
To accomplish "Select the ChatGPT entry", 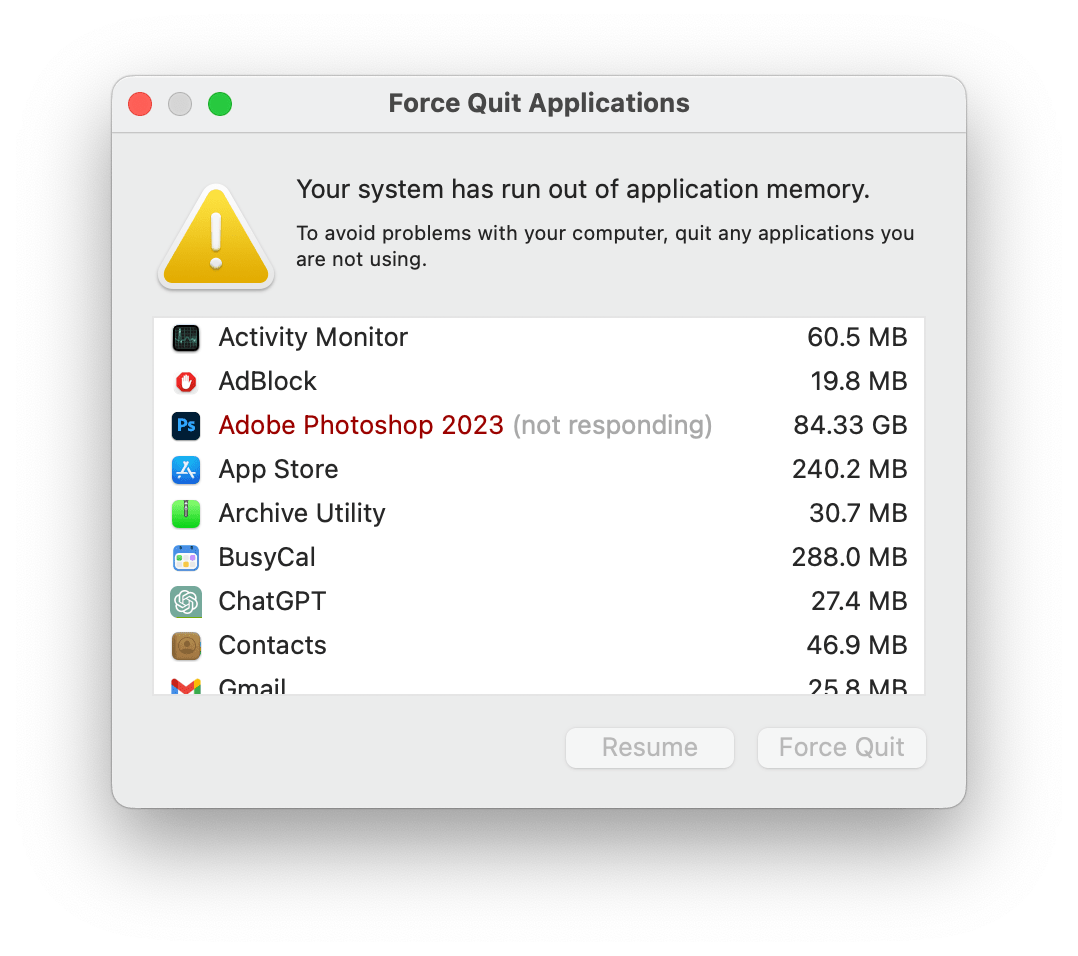I will [x=272, y=602].
